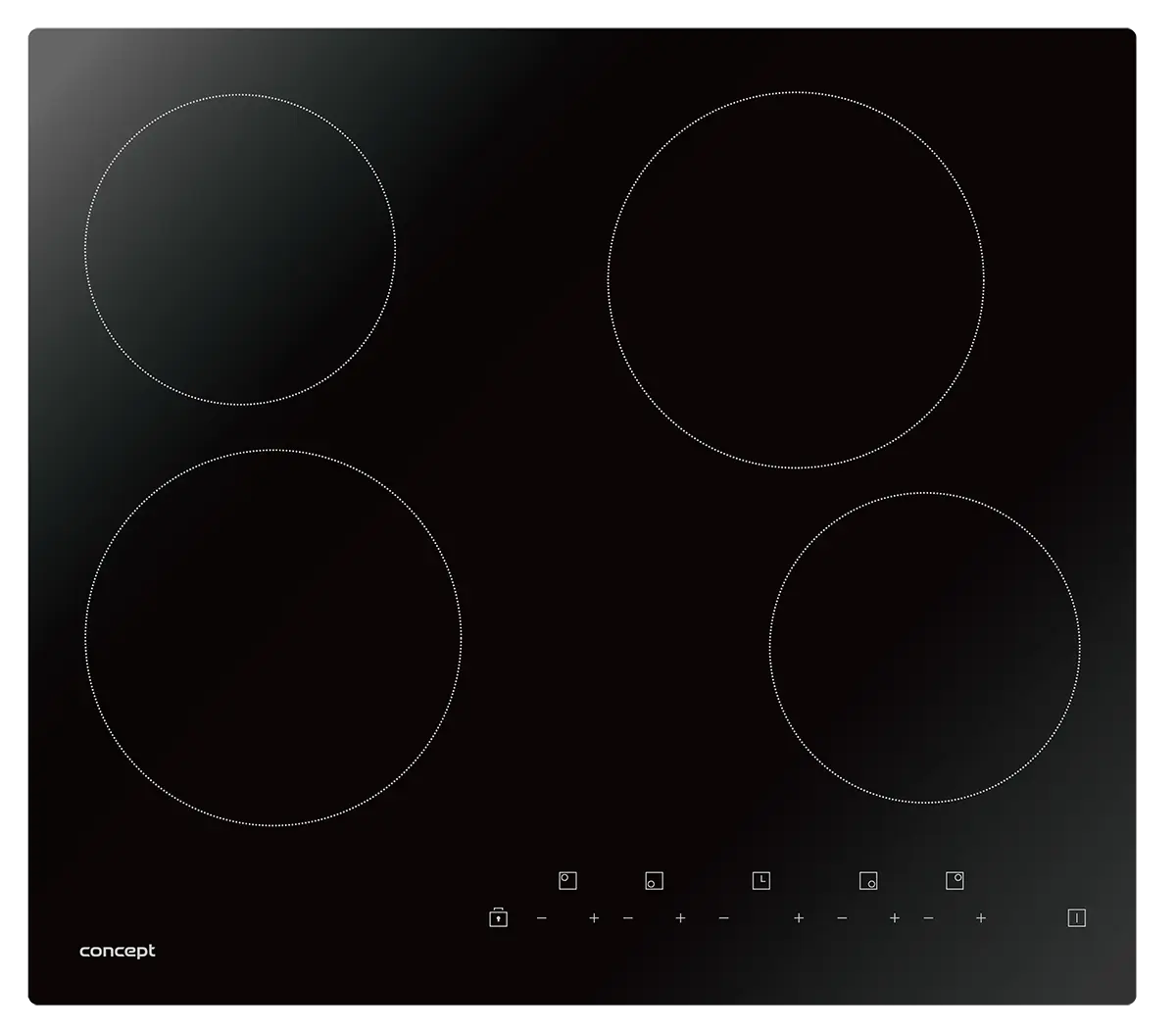Decrease heat for top-right zone

928,918
